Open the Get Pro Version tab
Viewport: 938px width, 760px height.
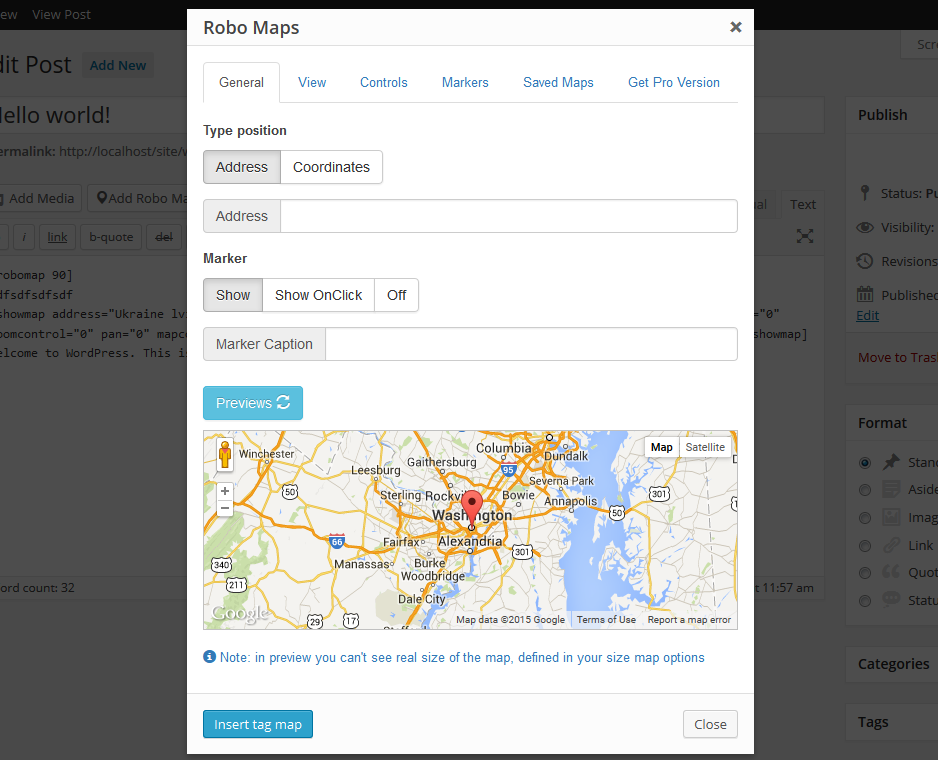[x=674, y=83]
